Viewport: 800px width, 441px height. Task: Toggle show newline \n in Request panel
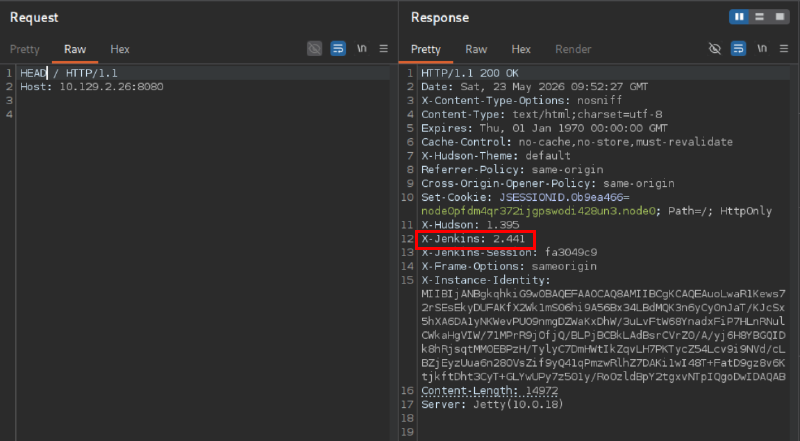(362, 48)
